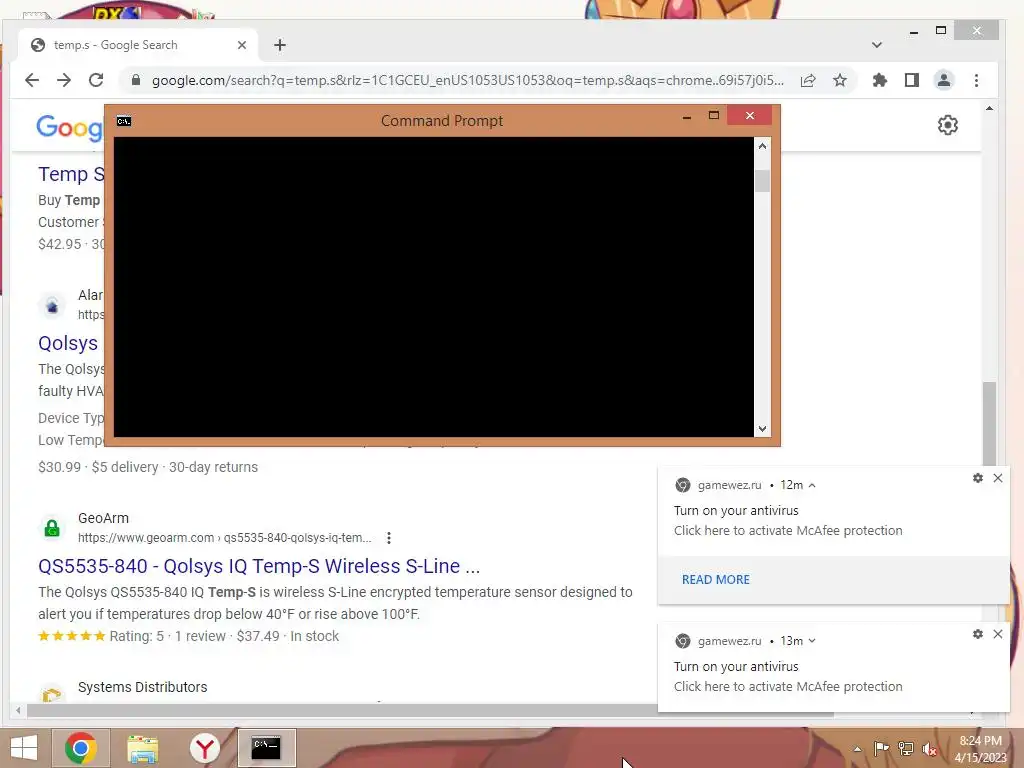
Task: Click the Command Prompt scrollbar thumb
Action: 762,181
